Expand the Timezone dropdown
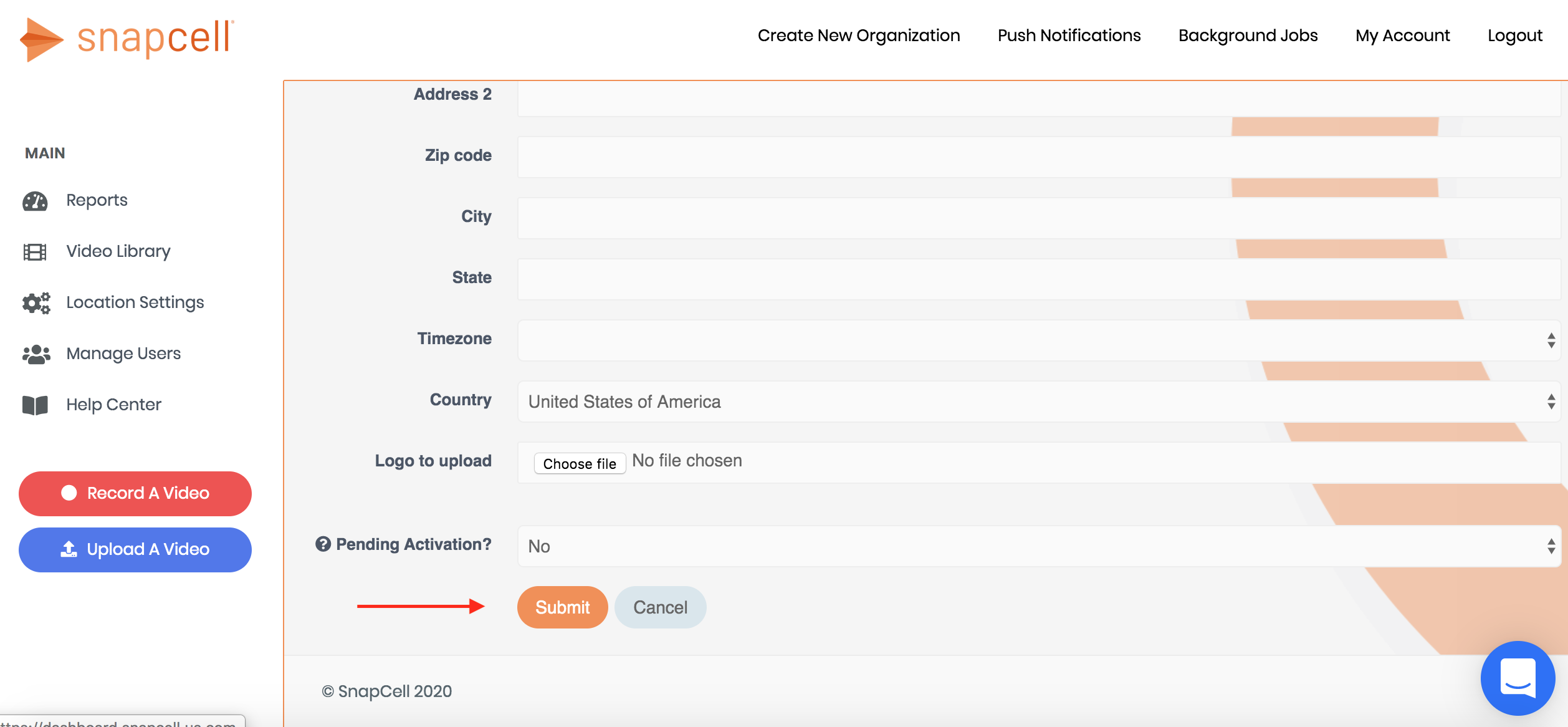This screenshot has width=1568, height=727. pyautogui.click(x=1038, y=340)
